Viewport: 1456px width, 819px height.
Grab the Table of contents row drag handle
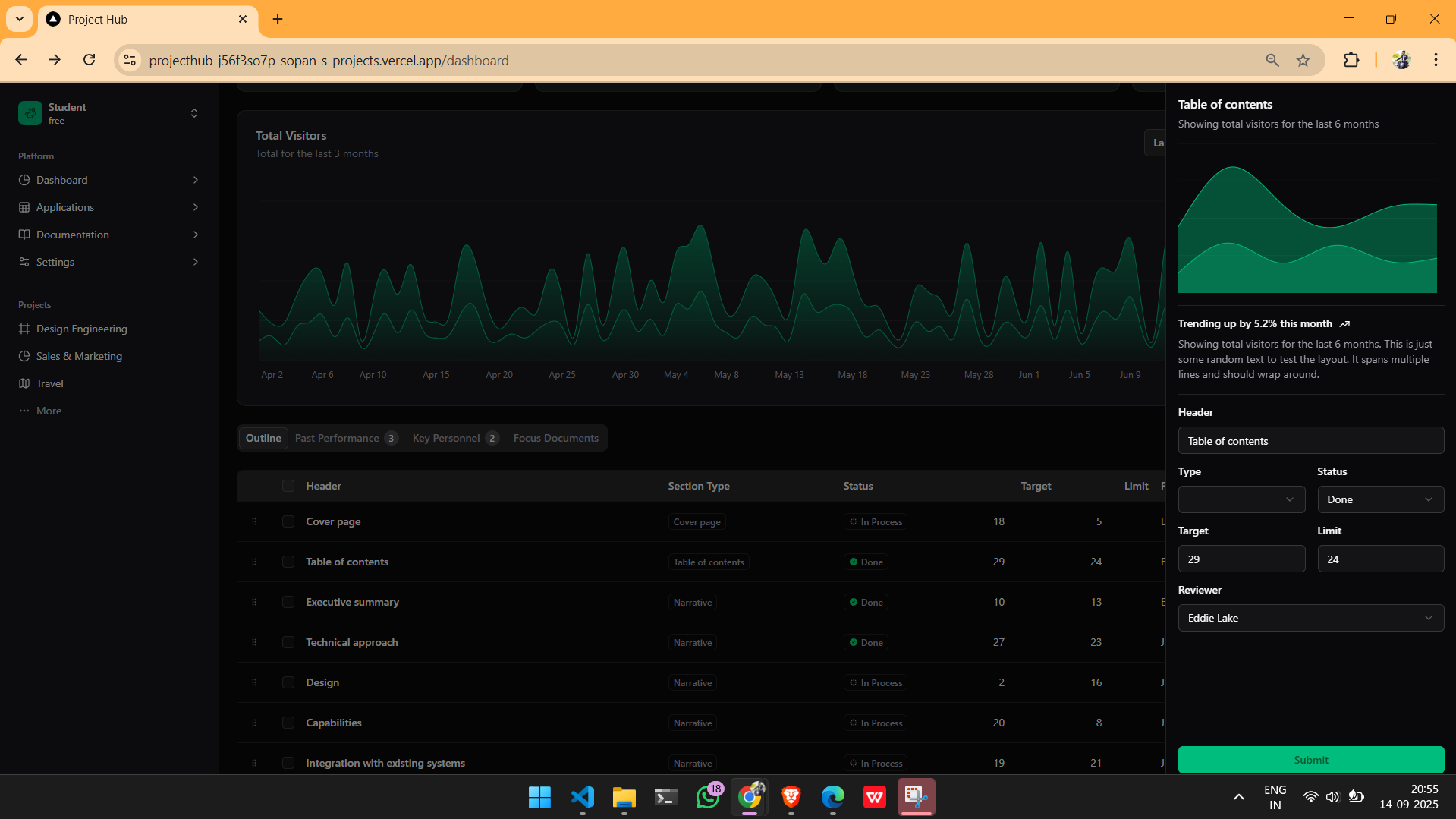254,562
